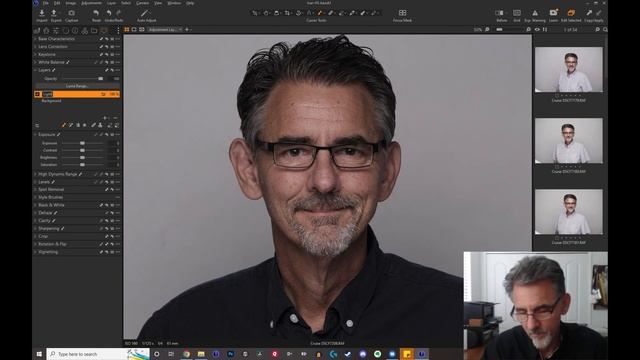
Task: Open the Layer menu
Action: pyautogui.click(x=111, y=3)
